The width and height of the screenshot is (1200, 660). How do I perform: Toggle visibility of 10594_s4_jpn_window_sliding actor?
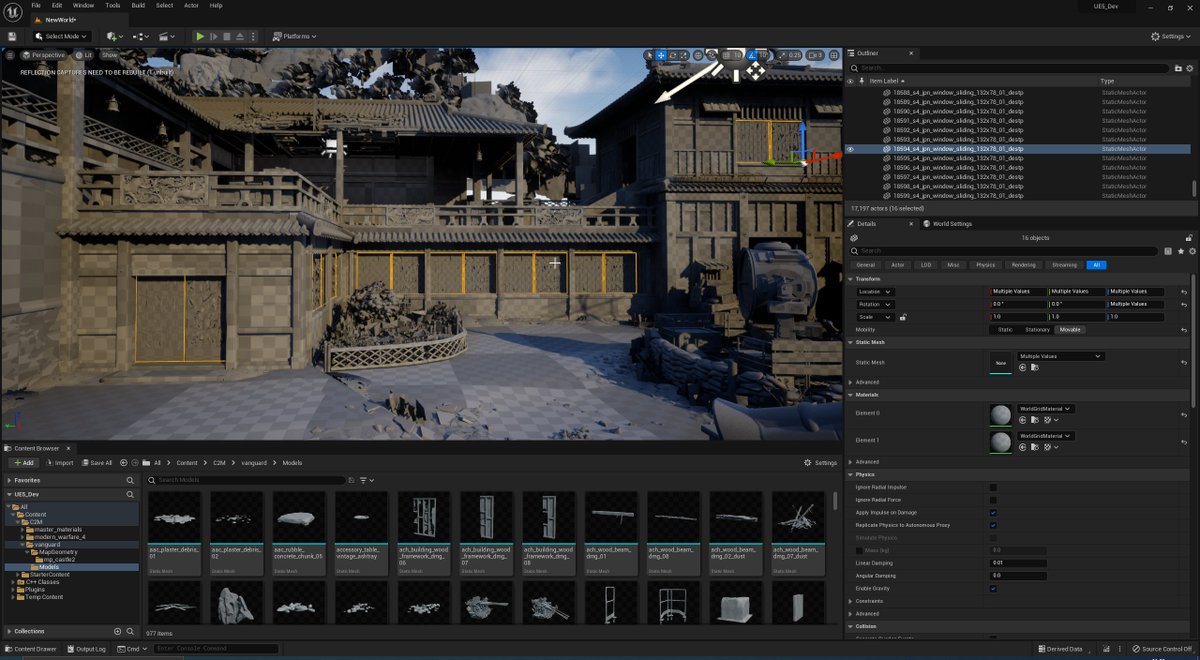click(851, 149)
